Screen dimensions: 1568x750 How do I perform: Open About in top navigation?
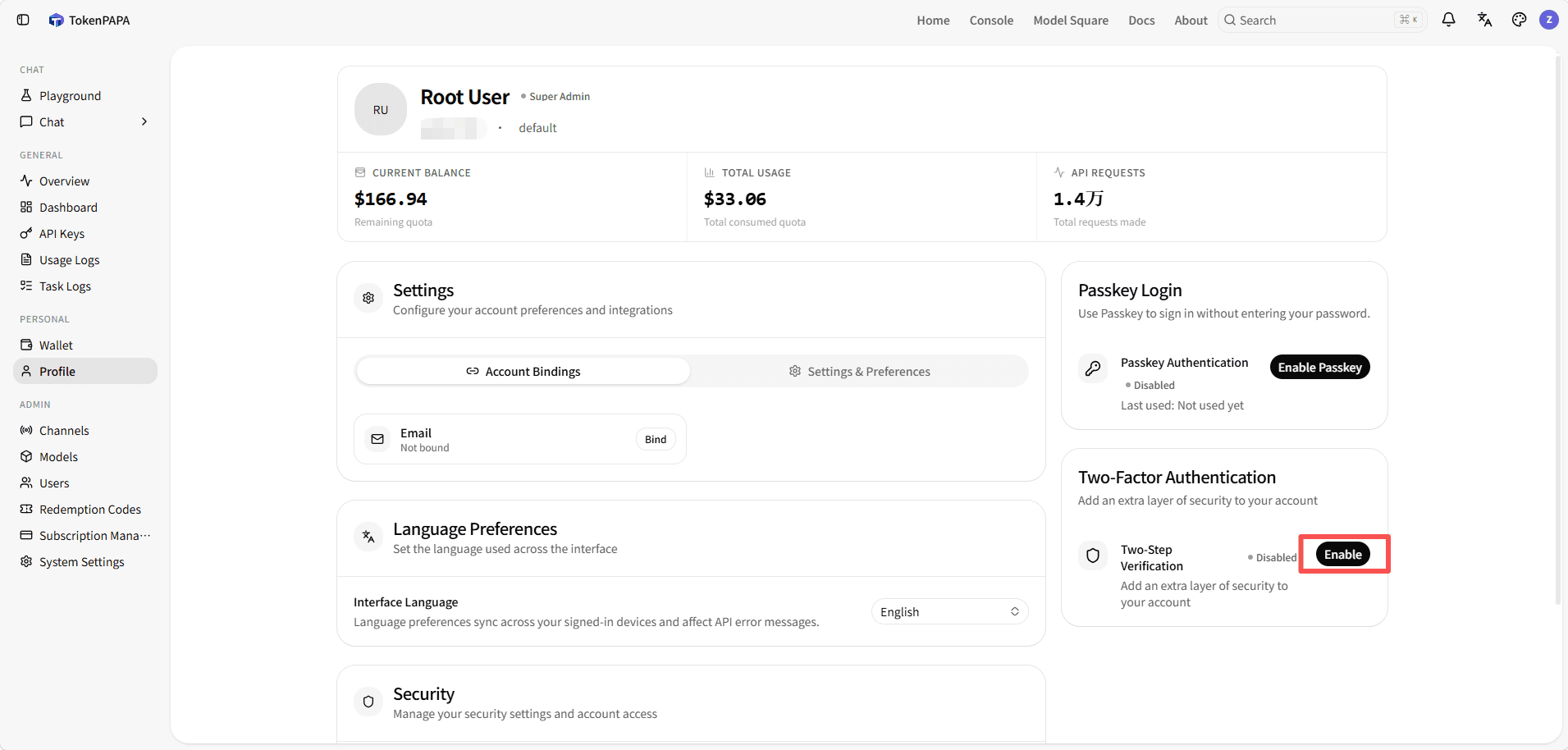1191,20
